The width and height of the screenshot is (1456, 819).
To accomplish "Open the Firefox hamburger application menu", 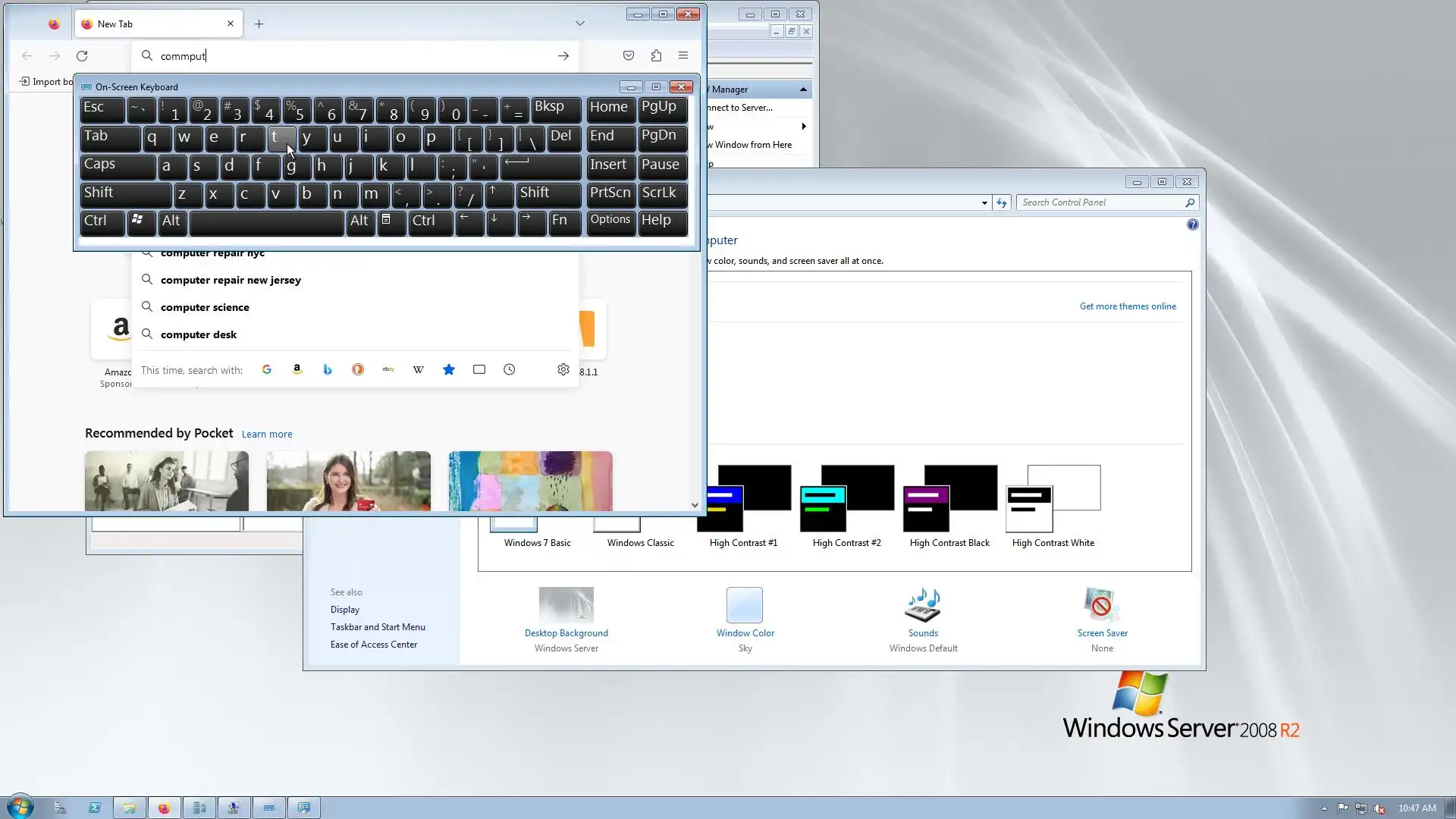I will pyautogui.click(x=683, y=55).
